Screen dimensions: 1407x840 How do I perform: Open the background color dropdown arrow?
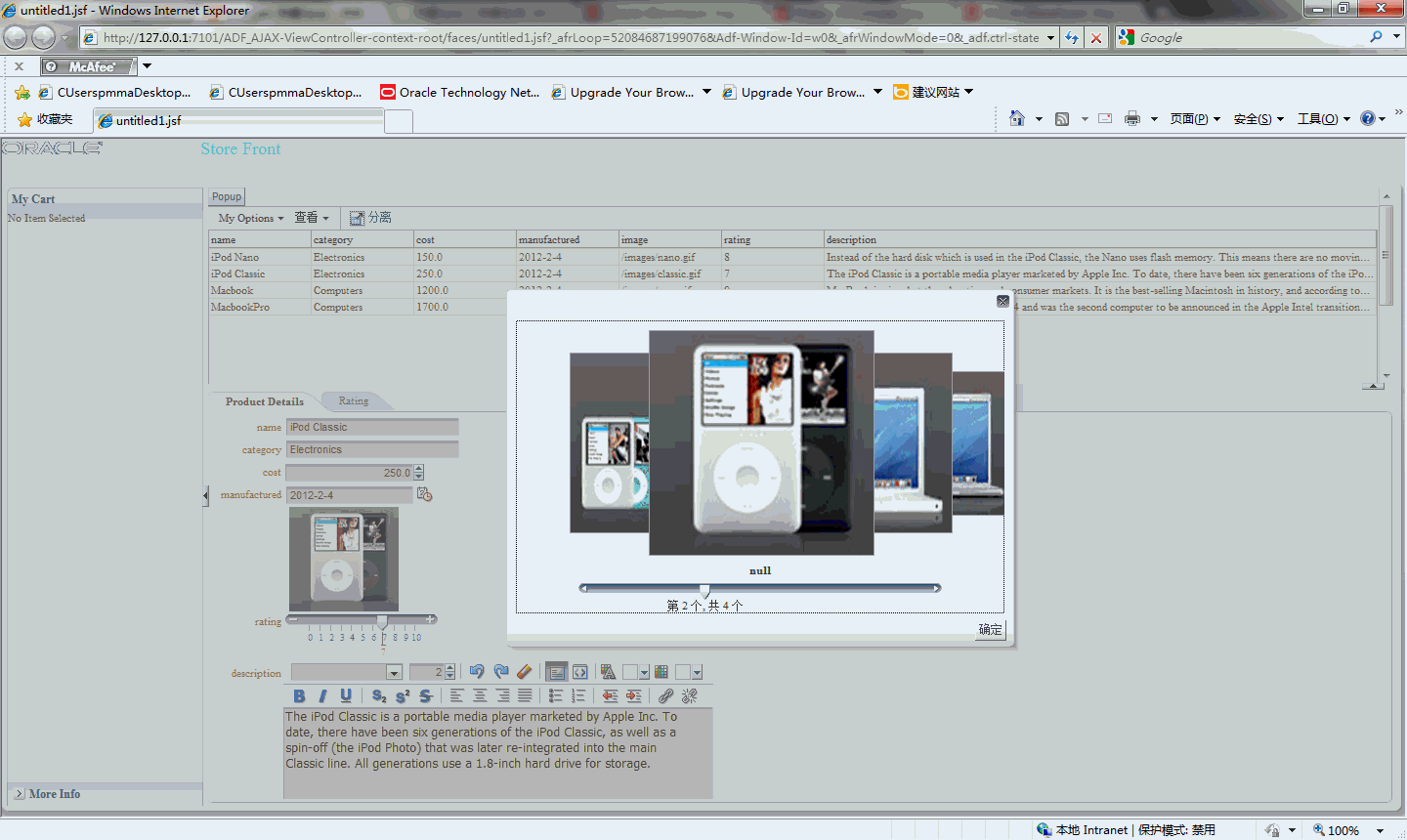(697, 672)
